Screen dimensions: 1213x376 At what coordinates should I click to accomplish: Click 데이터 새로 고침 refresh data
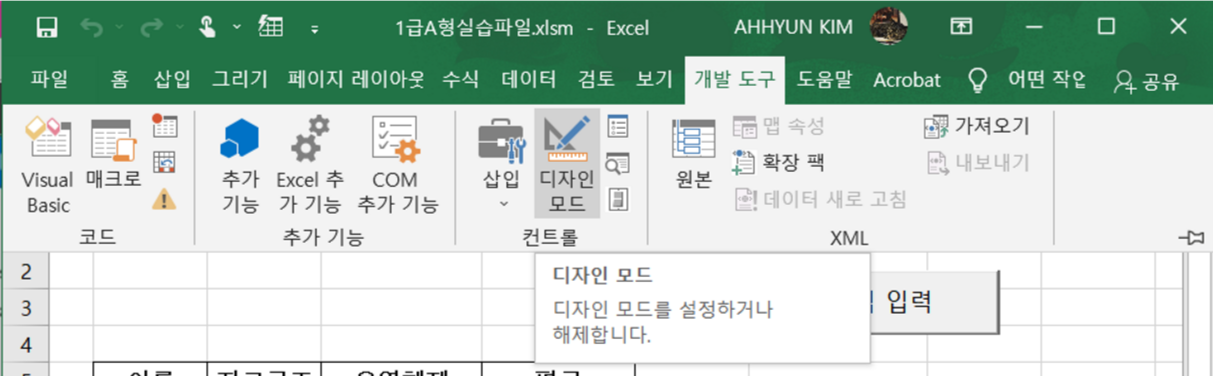click(821, 199)
